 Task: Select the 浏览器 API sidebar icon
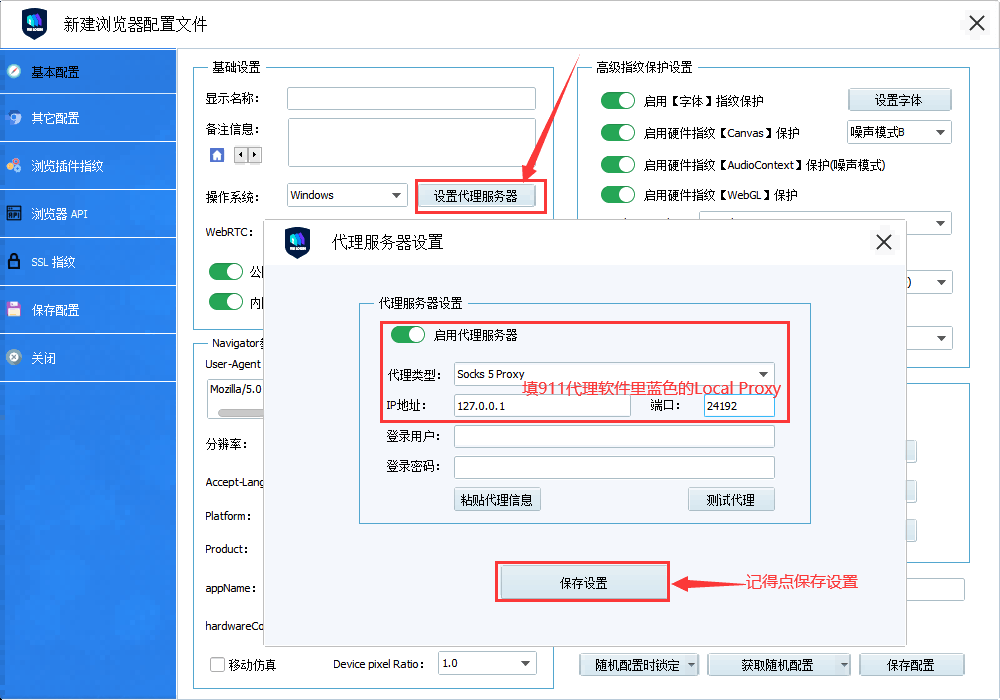14,213
